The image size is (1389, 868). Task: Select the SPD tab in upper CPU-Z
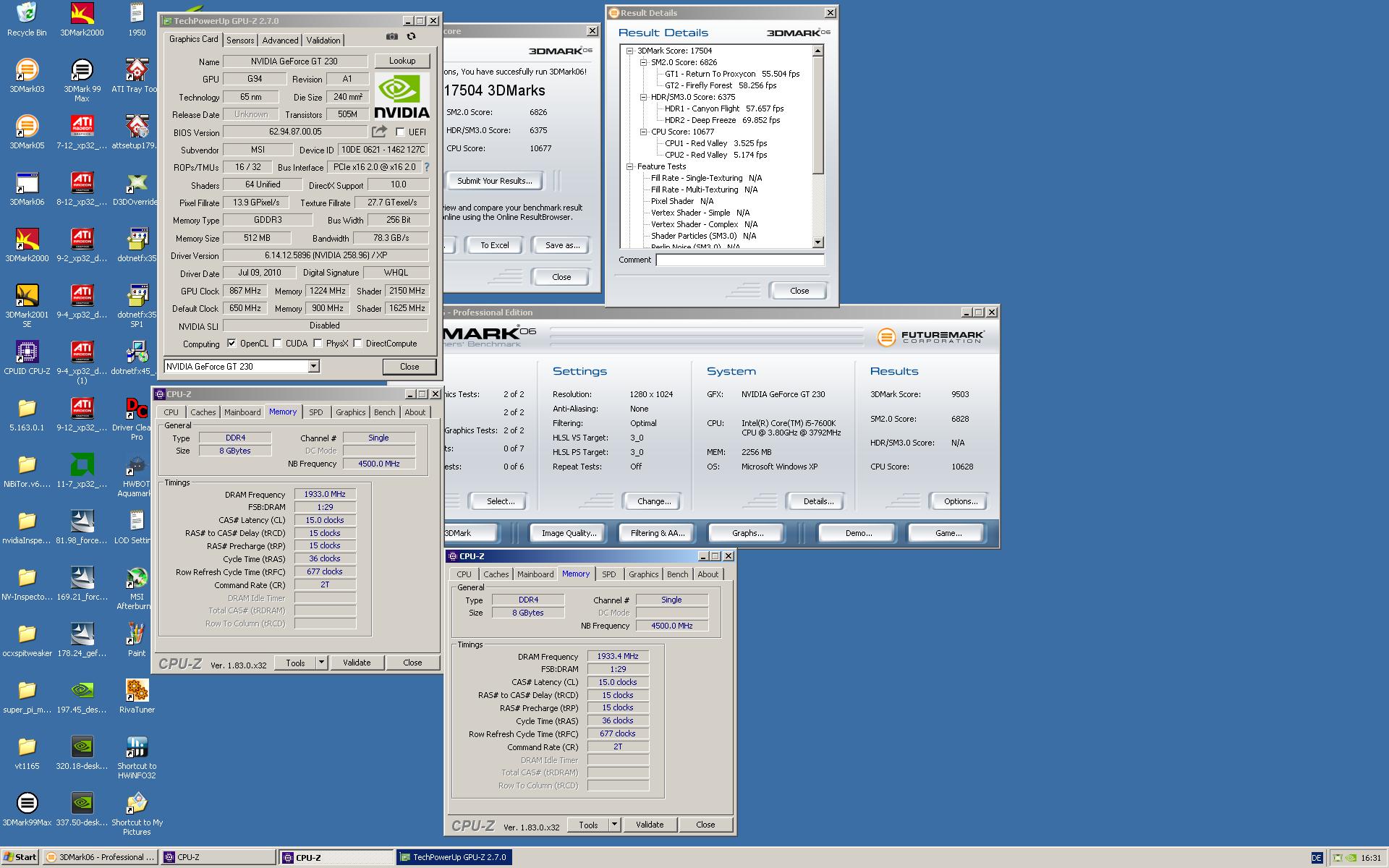point(316,412)
